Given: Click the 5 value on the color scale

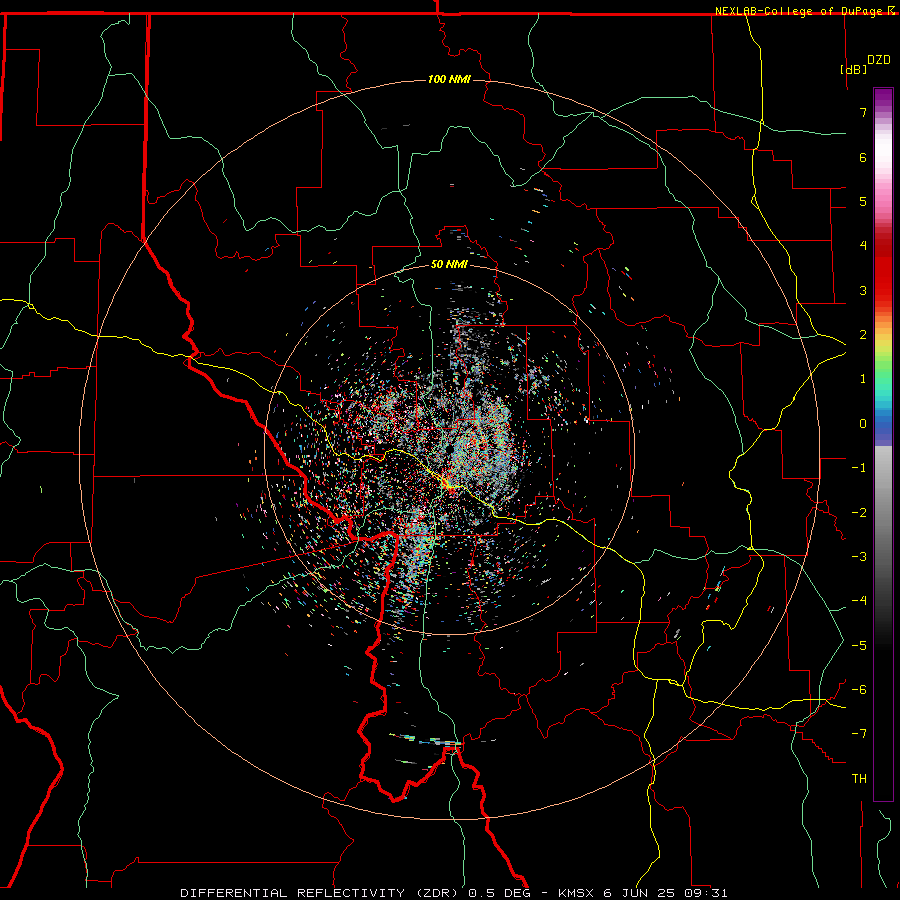Looking at the screenshot, I should 863,201.
